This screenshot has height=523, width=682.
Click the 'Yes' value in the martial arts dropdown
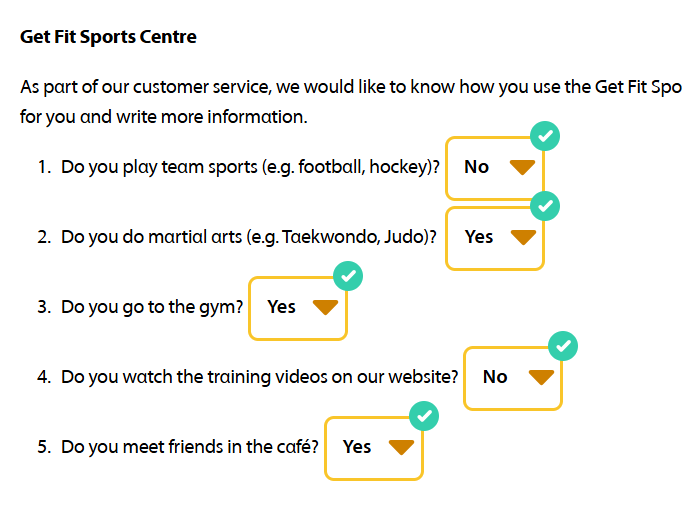point(479,237)
